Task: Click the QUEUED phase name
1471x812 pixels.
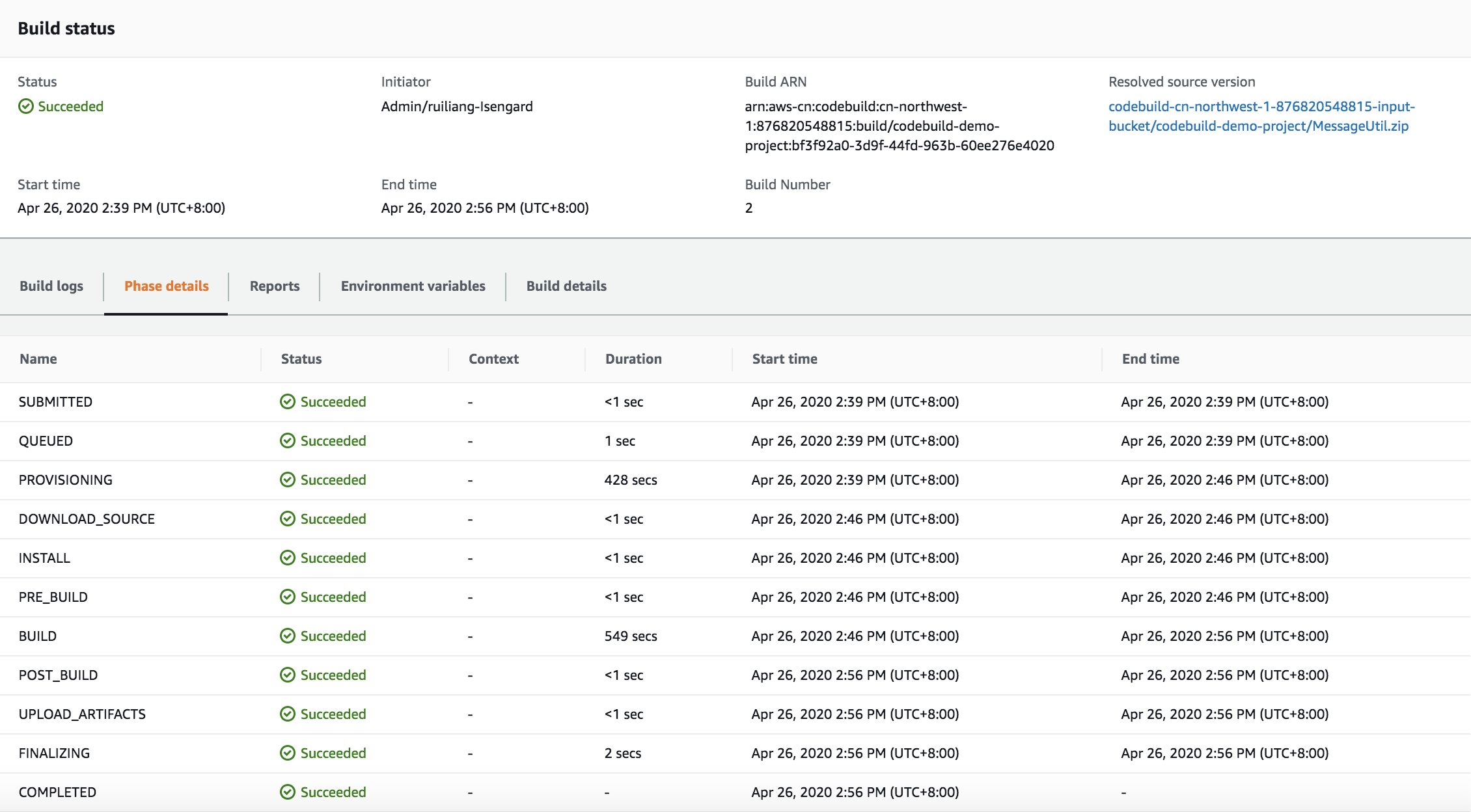Action: [46, 441]
